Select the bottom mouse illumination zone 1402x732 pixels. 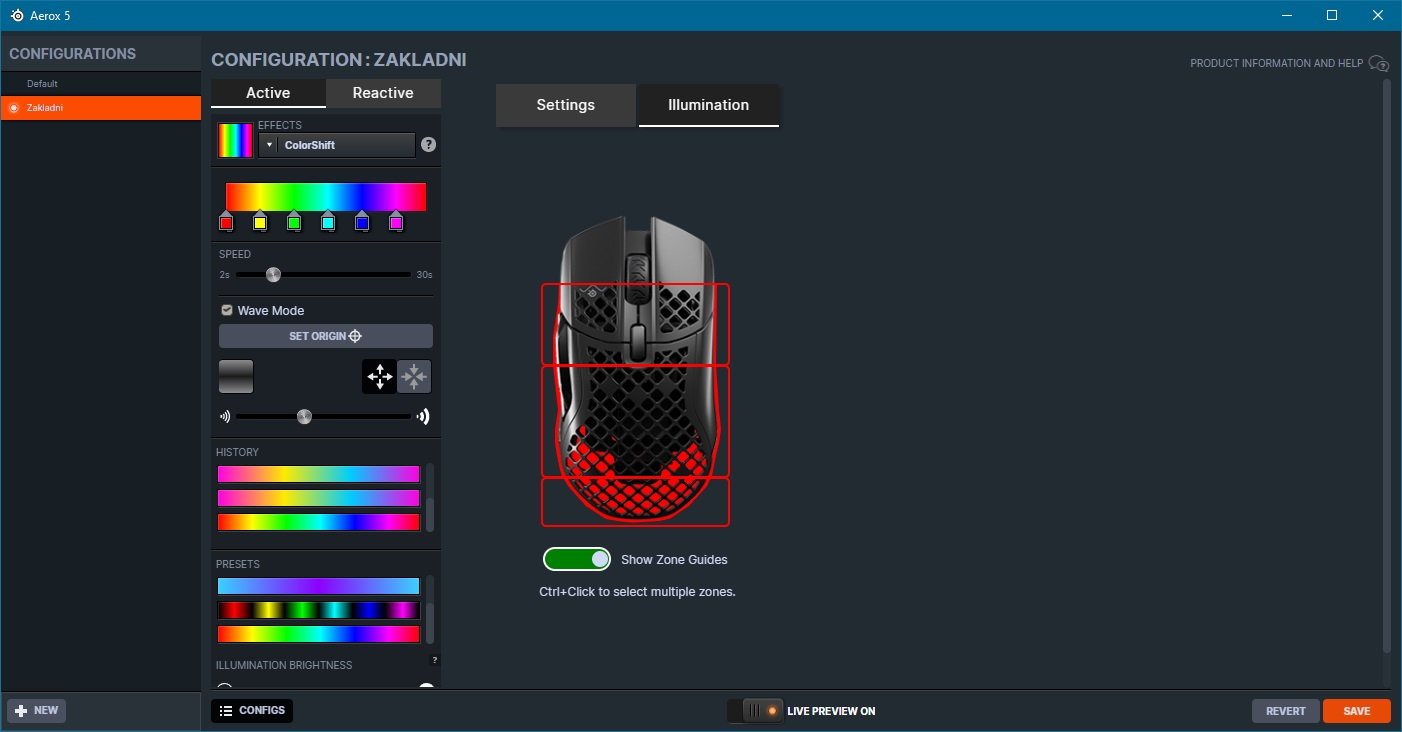635,502
